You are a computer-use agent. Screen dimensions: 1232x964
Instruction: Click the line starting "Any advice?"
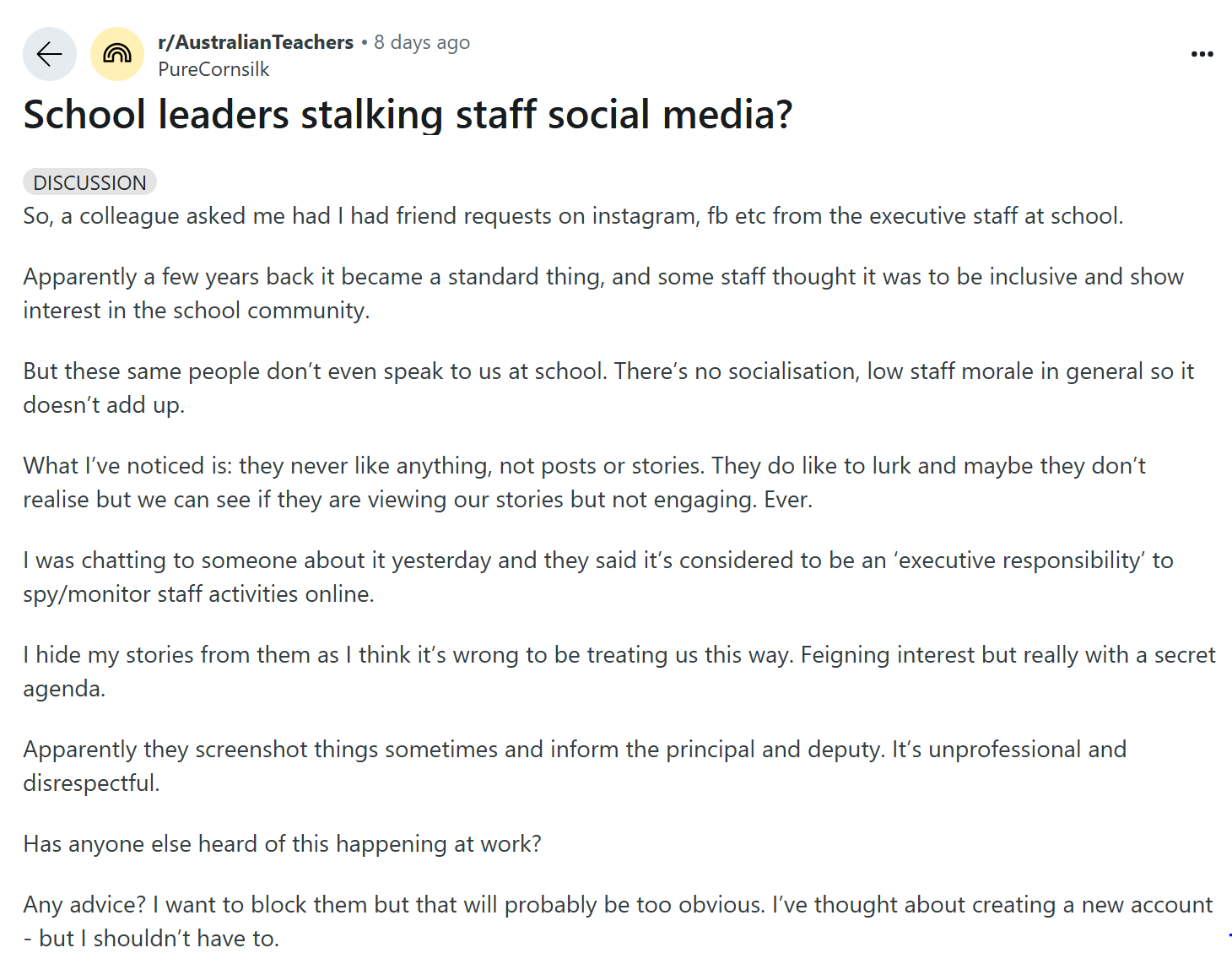617,905
